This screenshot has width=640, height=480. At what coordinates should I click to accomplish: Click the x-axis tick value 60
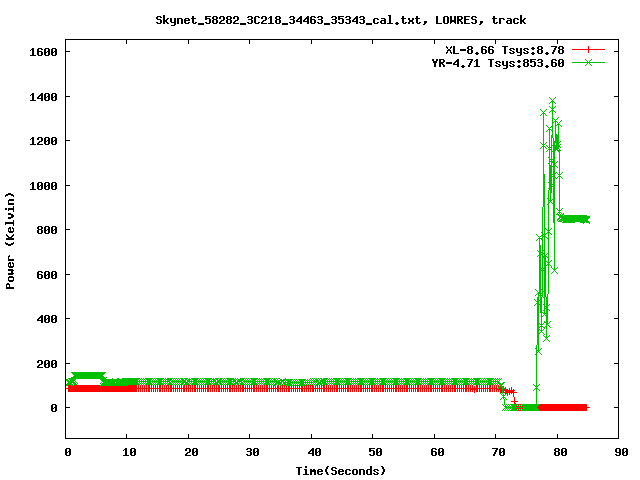[x=437, y=452]
